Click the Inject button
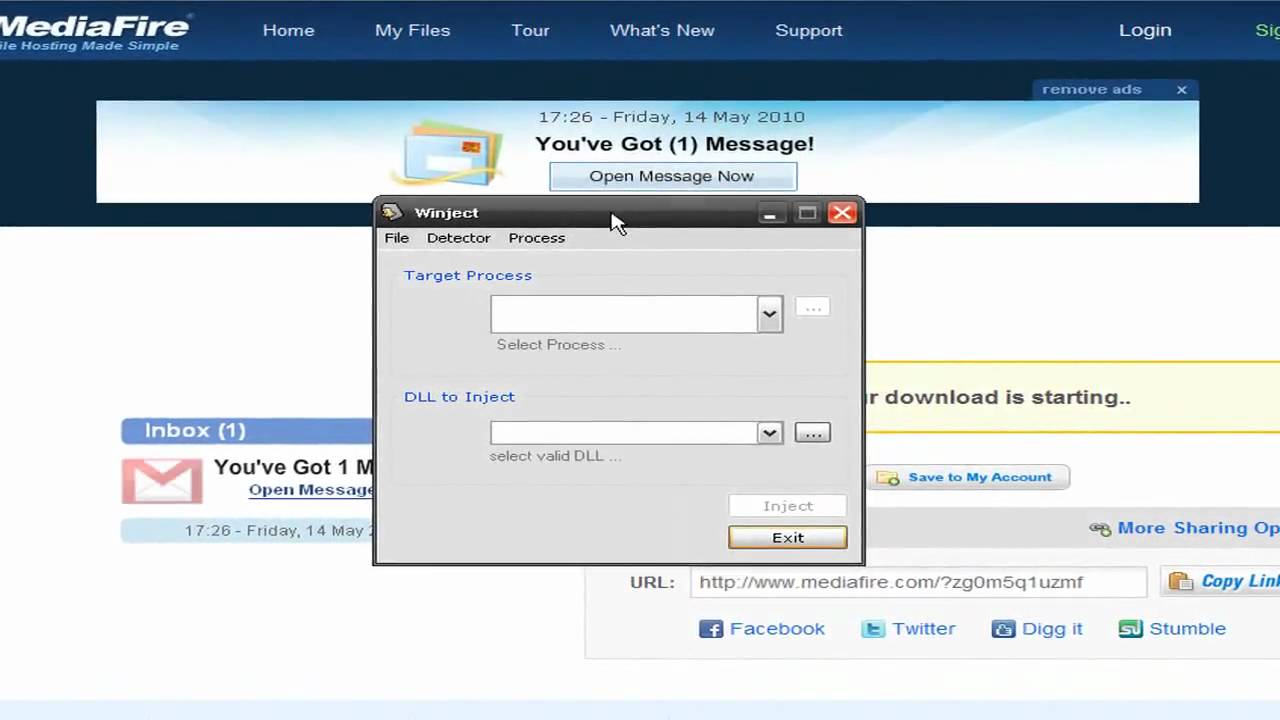Viewport: 1280px width, 720px height. pos(788,506)
